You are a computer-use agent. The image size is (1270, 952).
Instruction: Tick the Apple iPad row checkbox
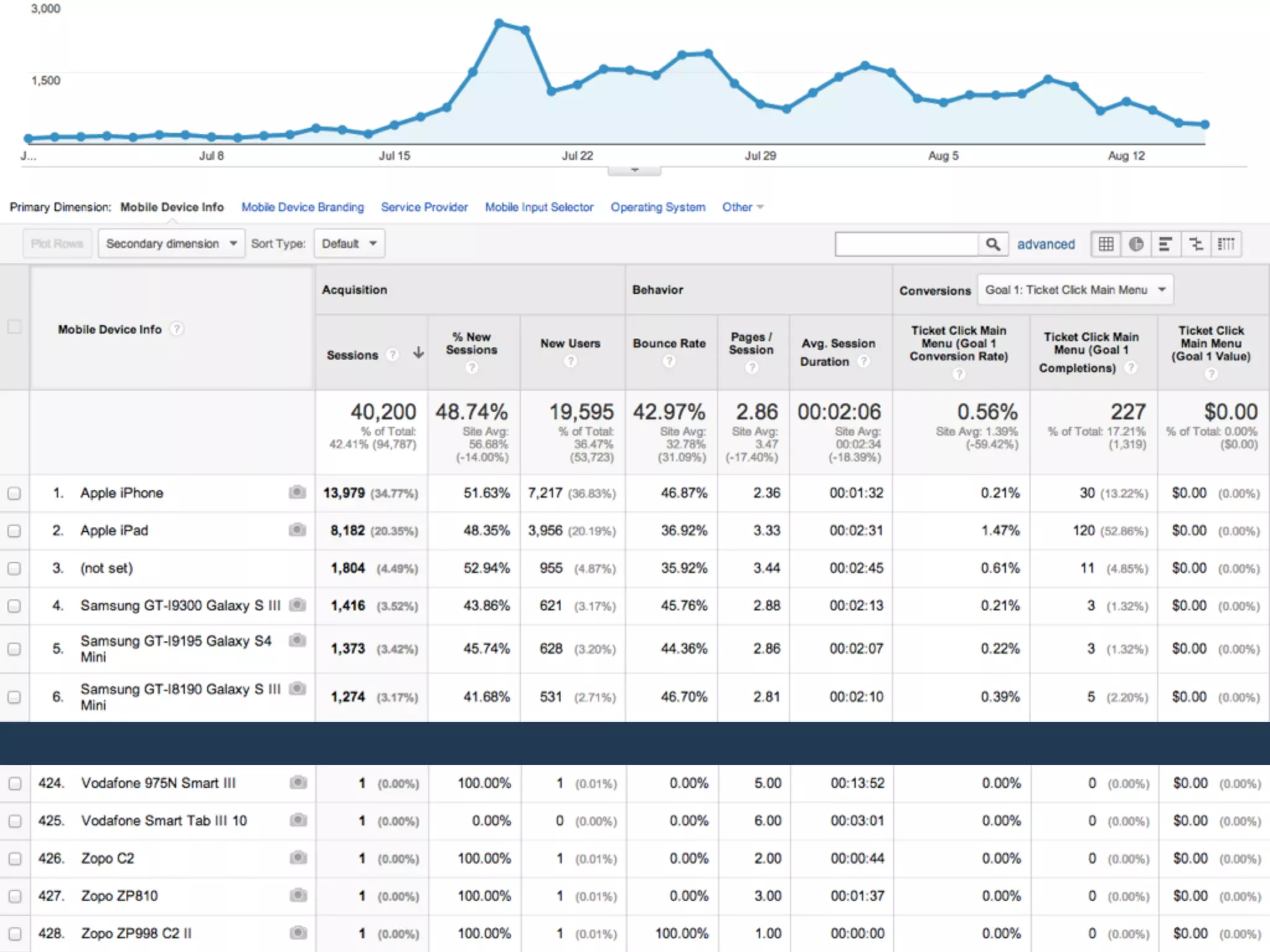click(x=14, y=531)
